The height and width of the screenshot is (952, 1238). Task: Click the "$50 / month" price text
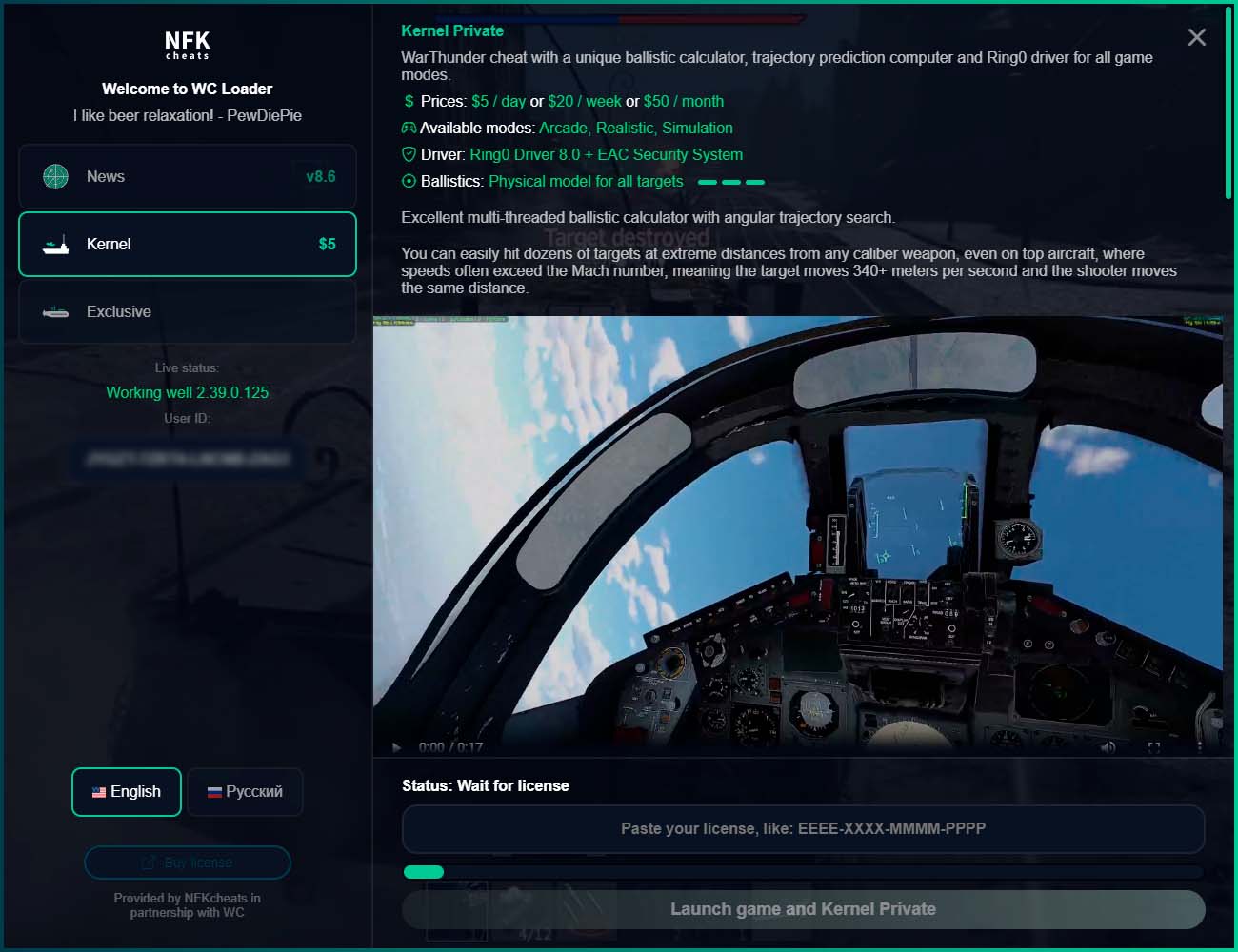coord(684,101)
